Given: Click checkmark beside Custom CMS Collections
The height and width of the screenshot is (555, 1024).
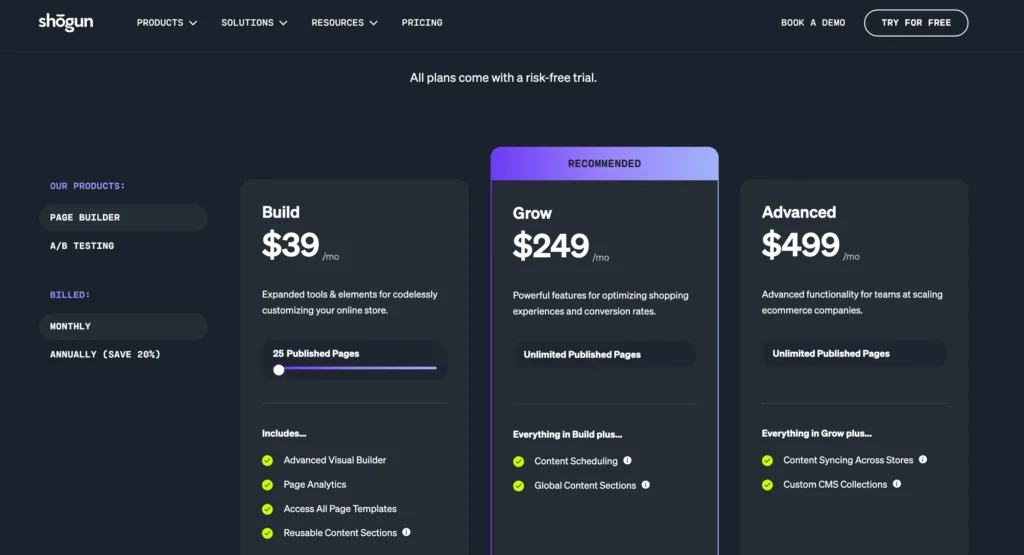Looking at the screenshot, I should pyautogui.click(x=767, y=485).
